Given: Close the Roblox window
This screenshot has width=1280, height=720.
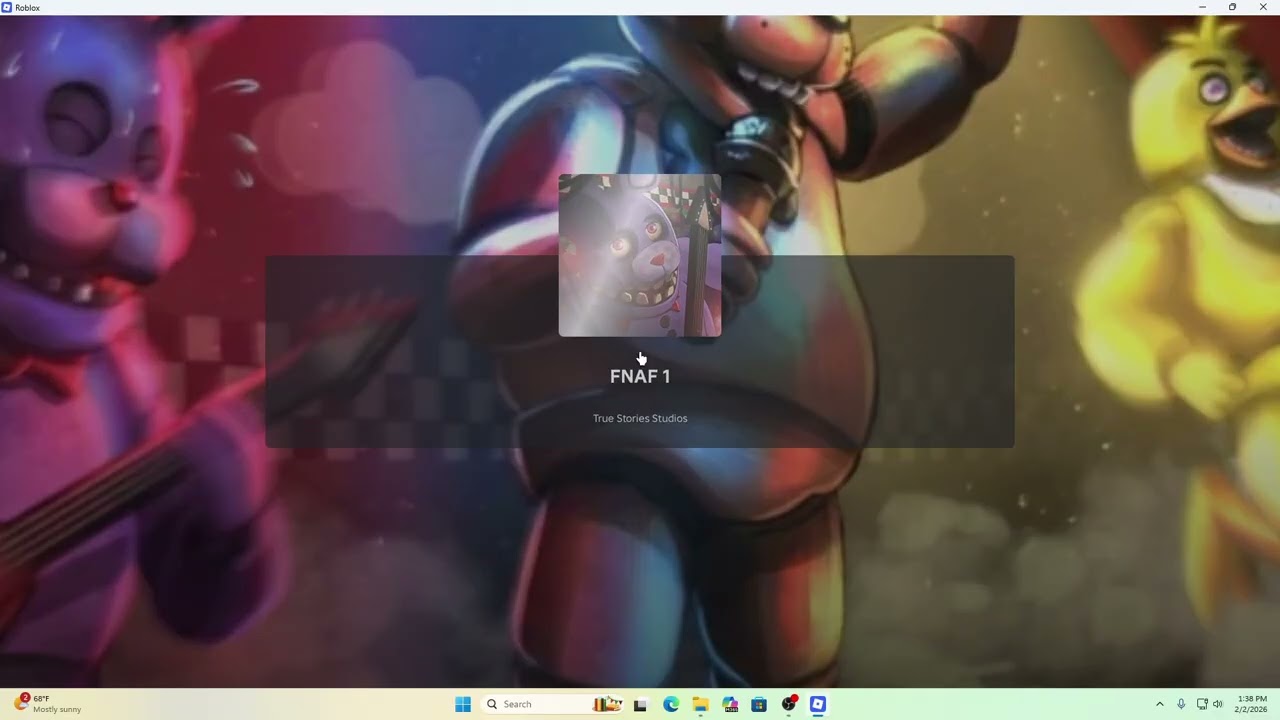Looking at the screenshot, I should point(1263,7).
